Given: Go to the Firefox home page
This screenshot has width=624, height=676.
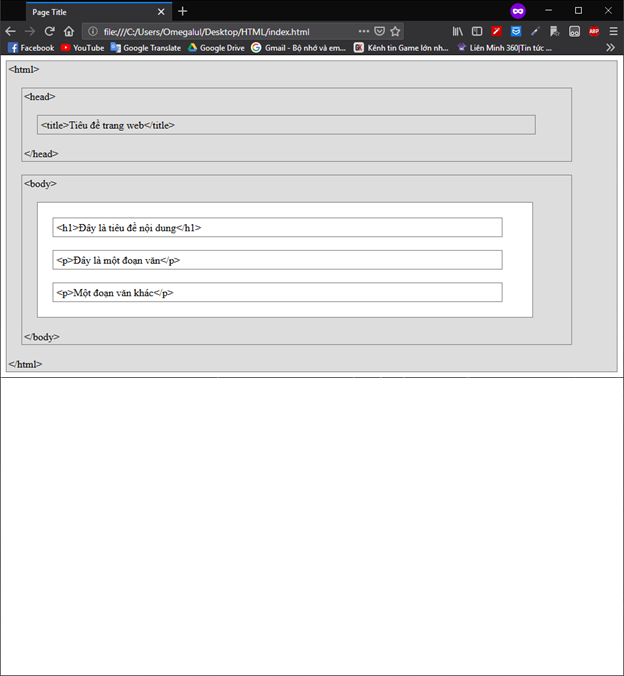Looking at the screenshot, I should point(68,31).
